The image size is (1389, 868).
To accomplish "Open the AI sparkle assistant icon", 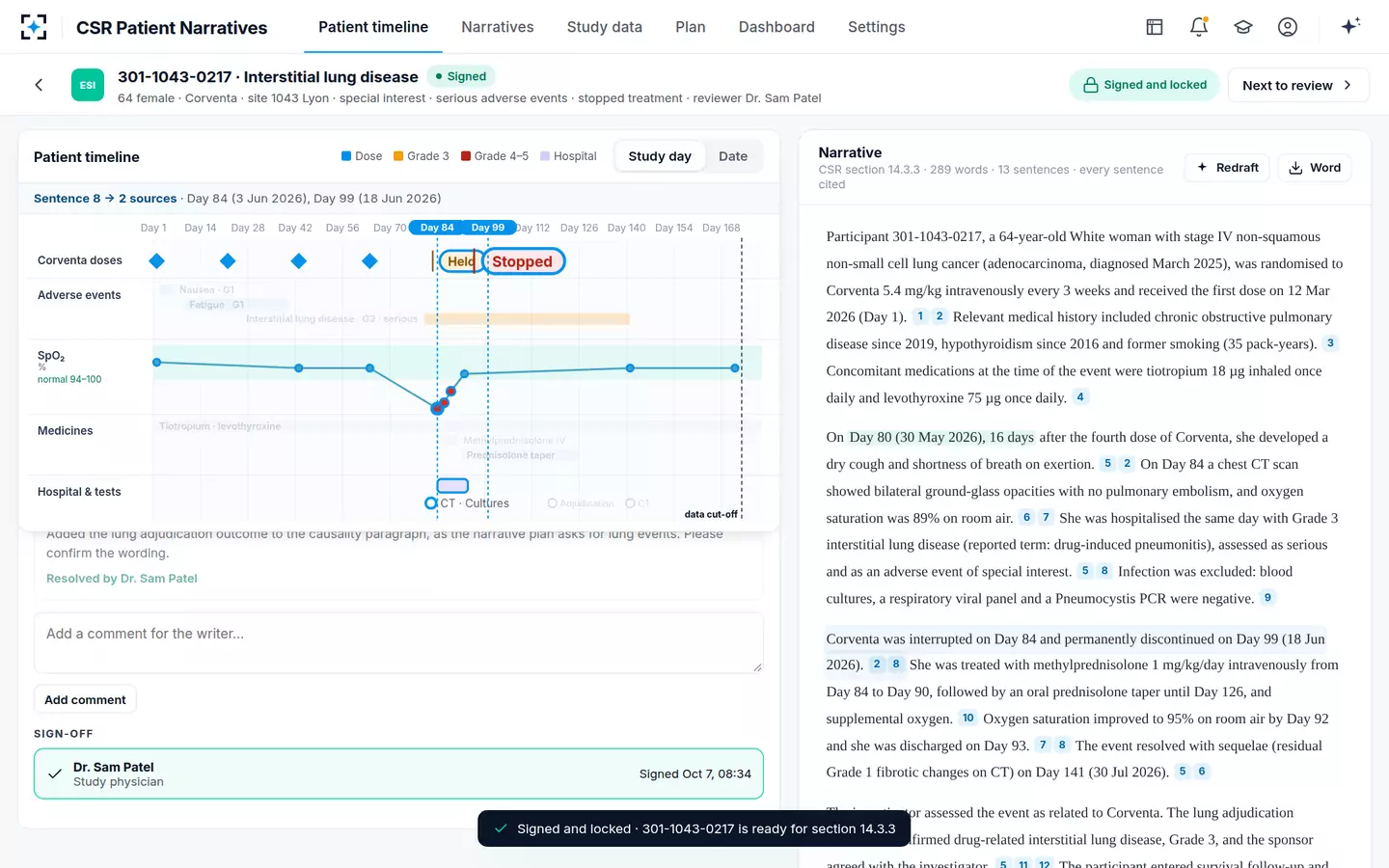I will (x=1350, y=26).
